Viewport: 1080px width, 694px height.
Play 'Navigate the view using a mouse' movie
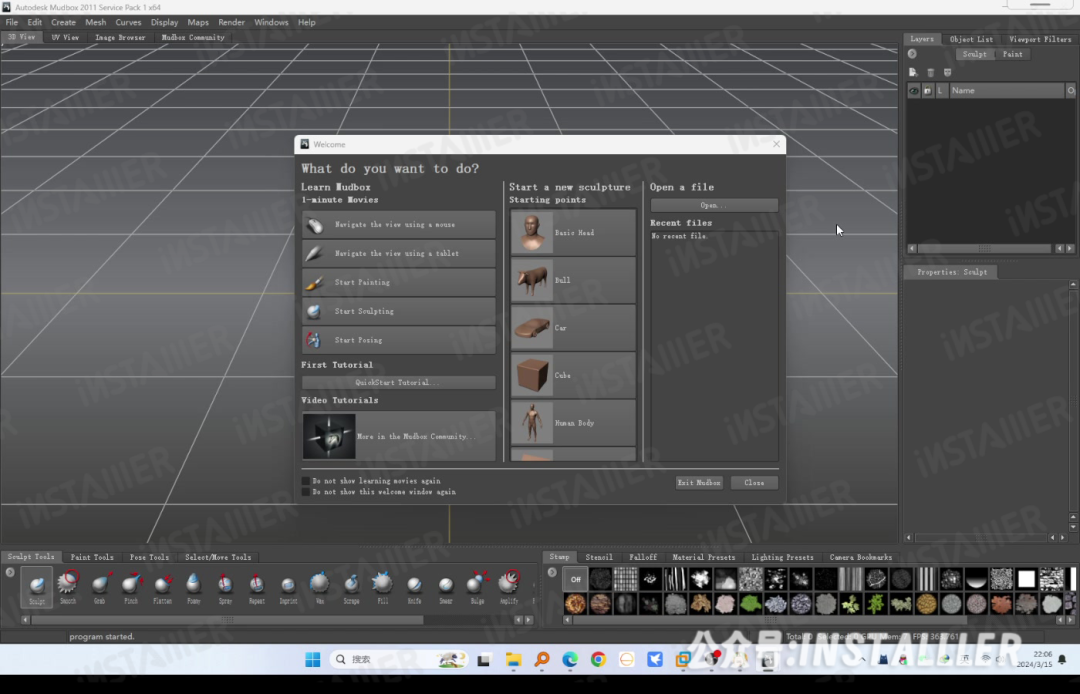point(398,225)
